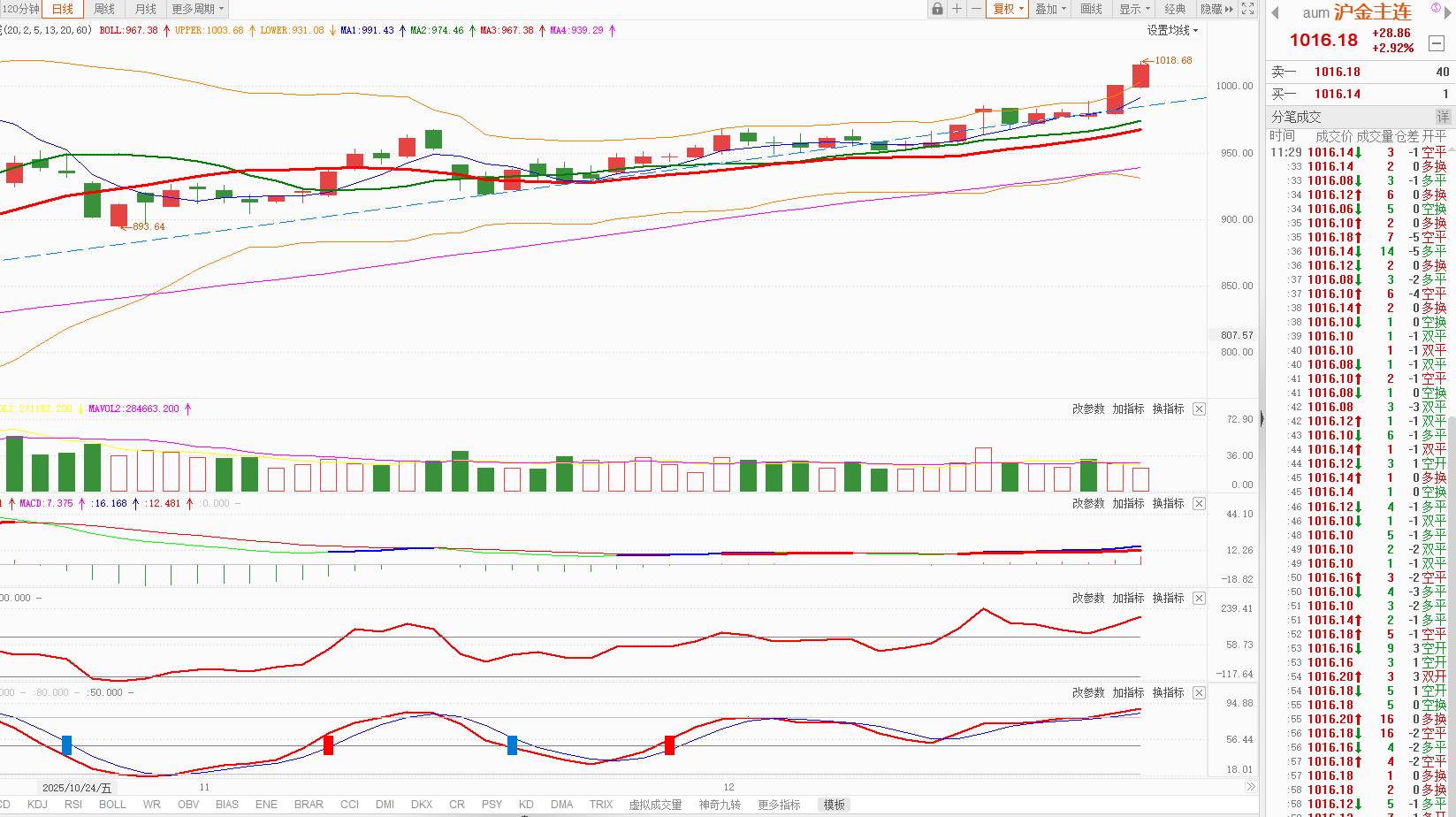1456x817 pixels.
Task: Expand the 更多周期 periods dropdown
Action: [x=198, y=9]
